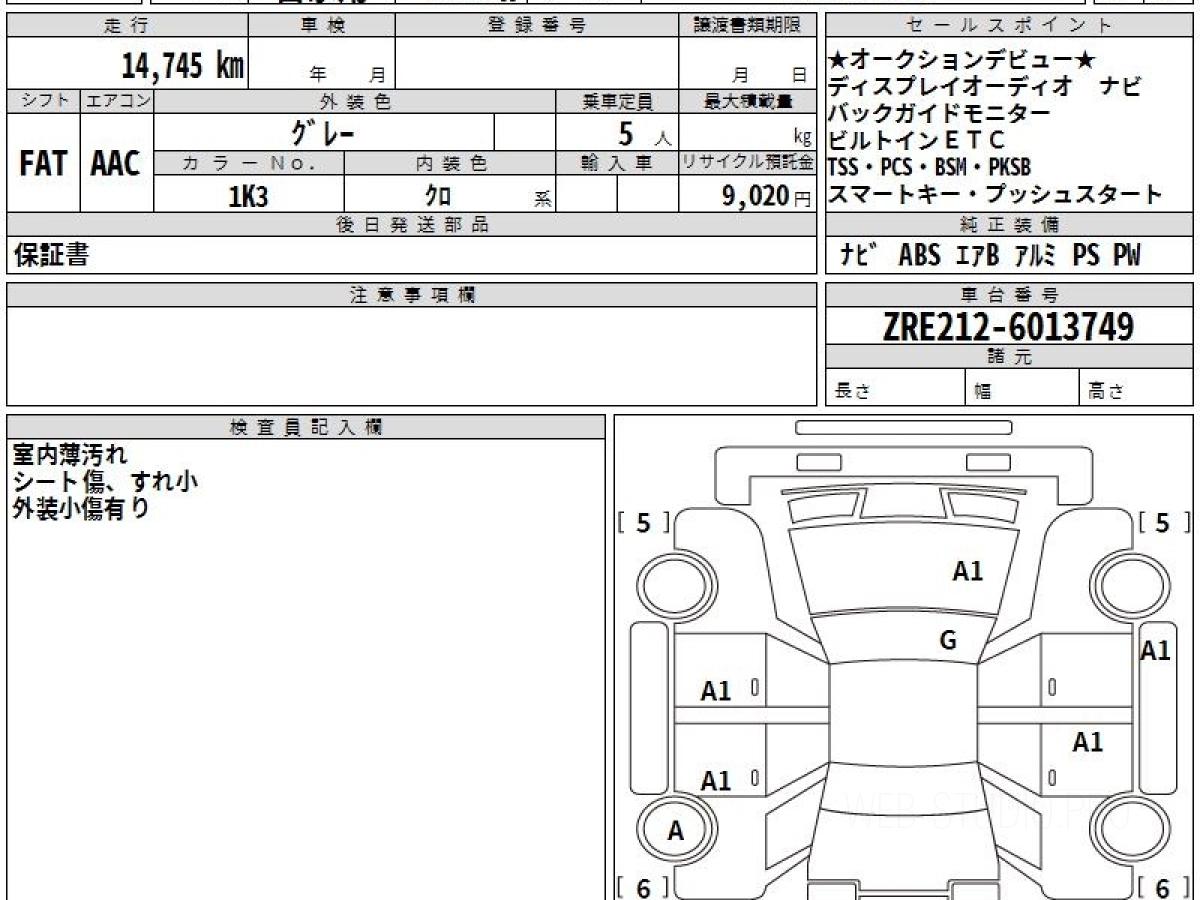Click the 外装色 label

(x=355, y=101)
